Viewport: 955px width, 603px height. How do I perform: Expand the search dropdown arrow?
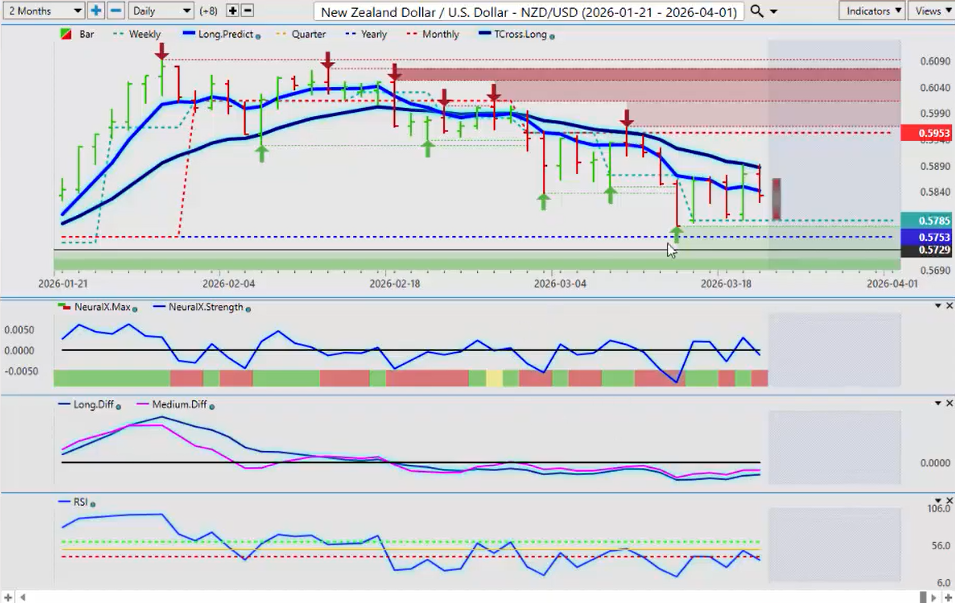tap(773, 11)
